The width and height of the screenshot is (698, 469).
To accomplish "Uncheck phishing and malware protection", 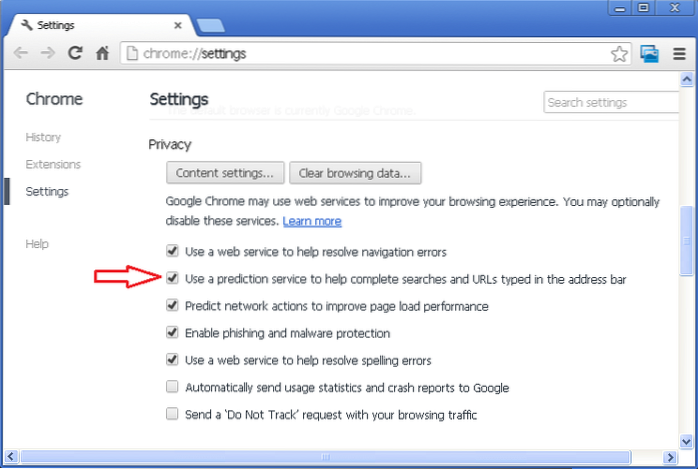I will tap(173, 333).
